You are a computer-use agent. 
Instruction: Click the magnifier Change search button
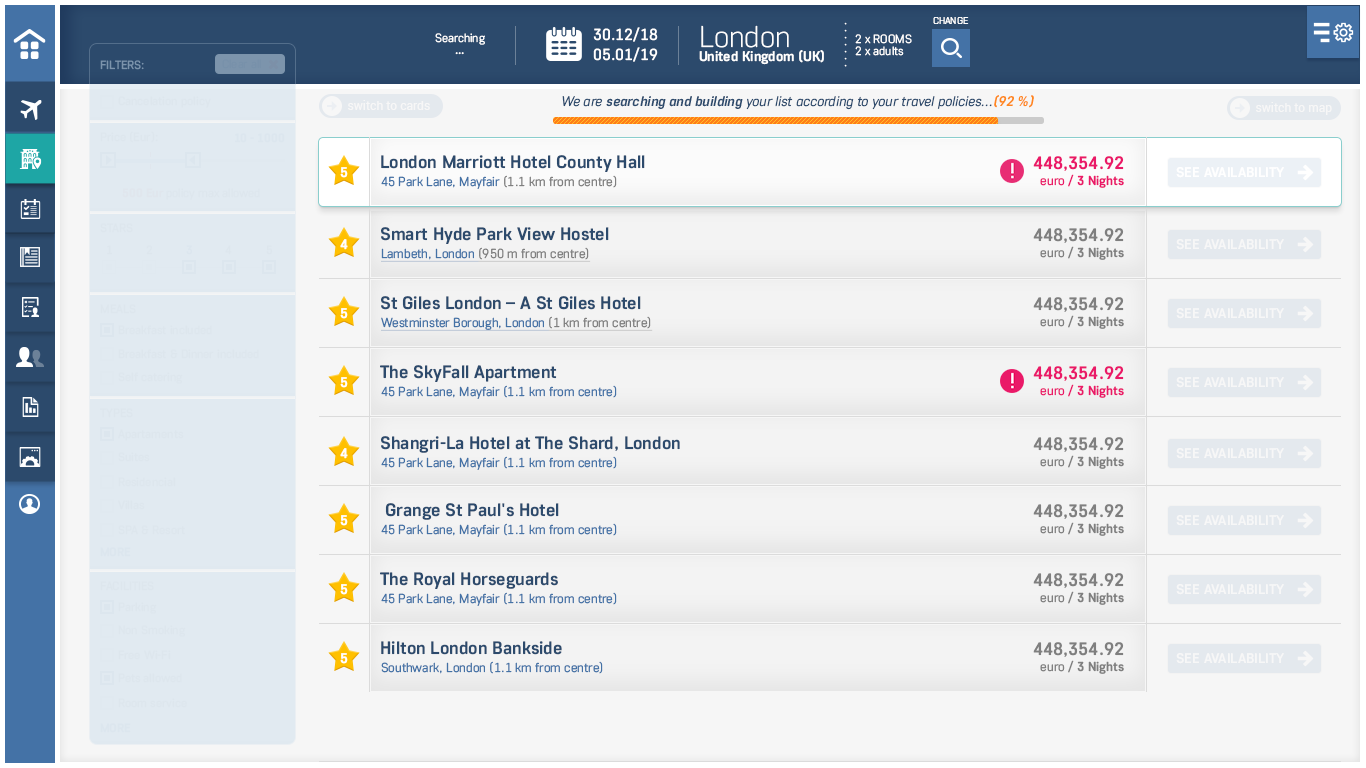pyautogui.click(x=951, y=48)
